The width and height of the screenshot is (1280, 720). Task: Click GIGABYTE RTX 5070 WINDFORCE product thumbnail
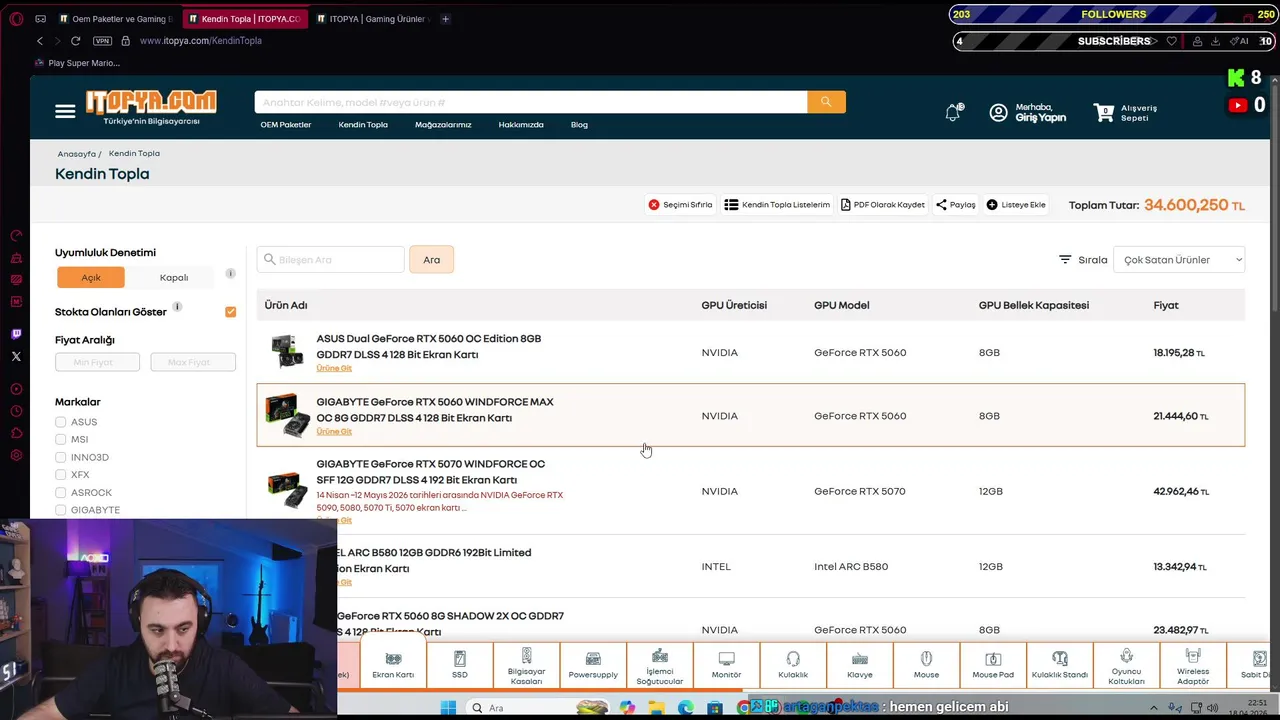coord(288,490)
